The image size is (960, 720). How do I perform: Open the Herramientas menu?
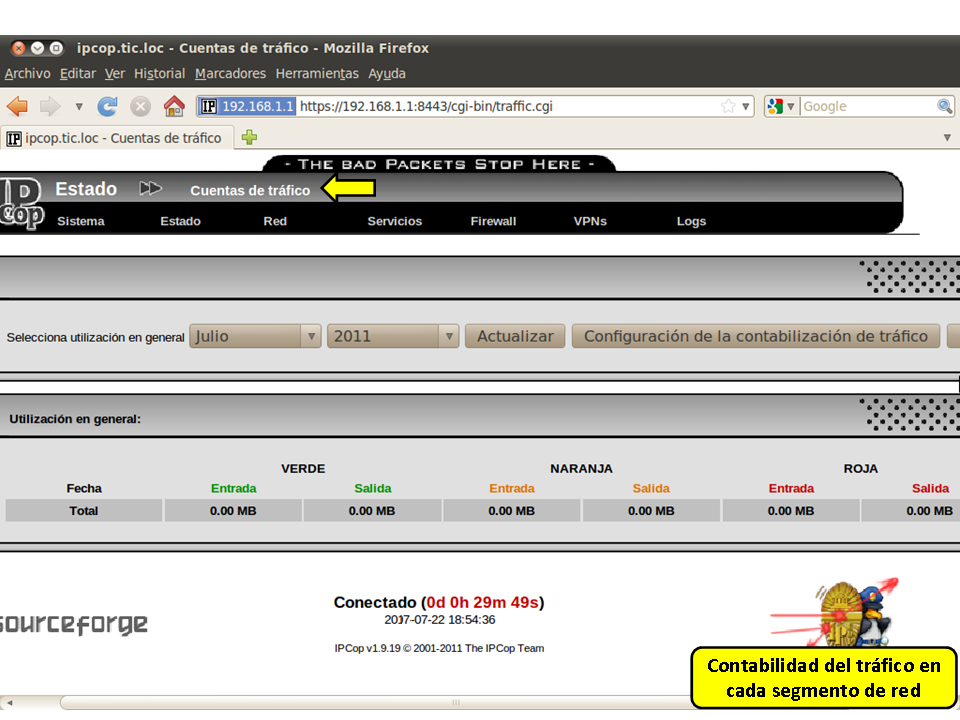317,74
